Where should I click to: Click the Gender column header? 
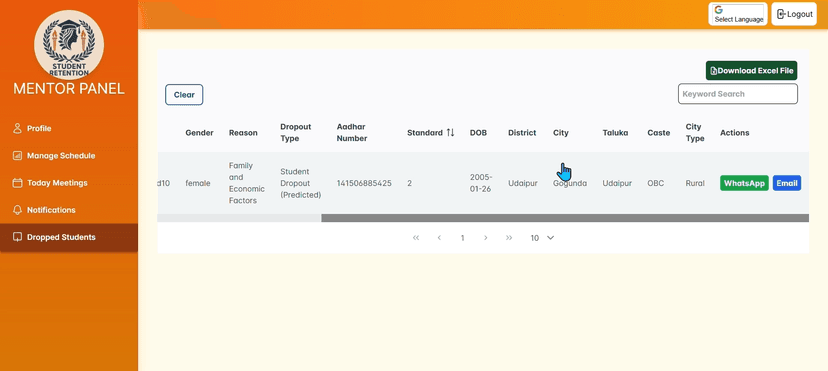(x=199, y=133)
